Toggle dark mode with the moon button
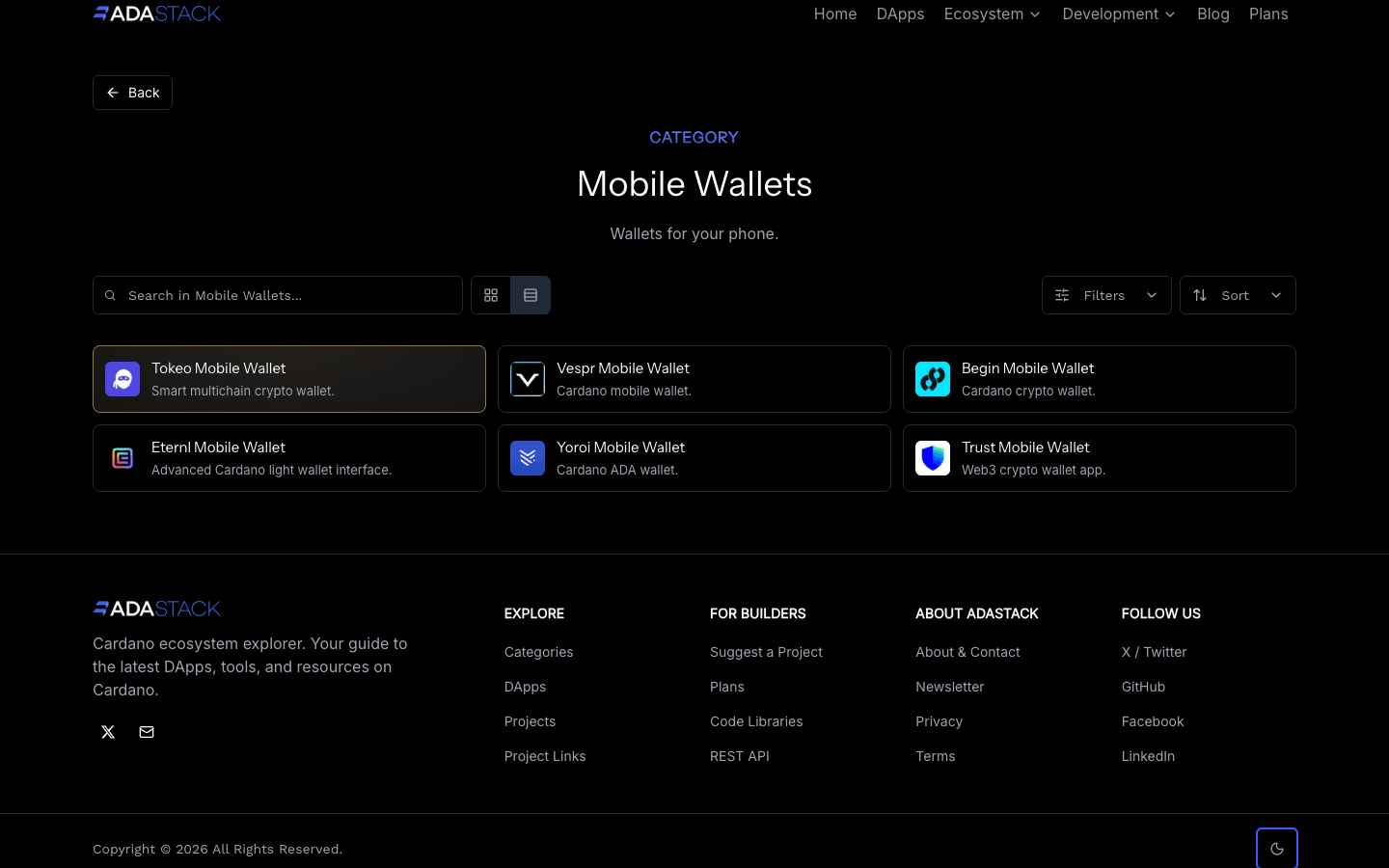1389x868 pixels. (1276, 848)
